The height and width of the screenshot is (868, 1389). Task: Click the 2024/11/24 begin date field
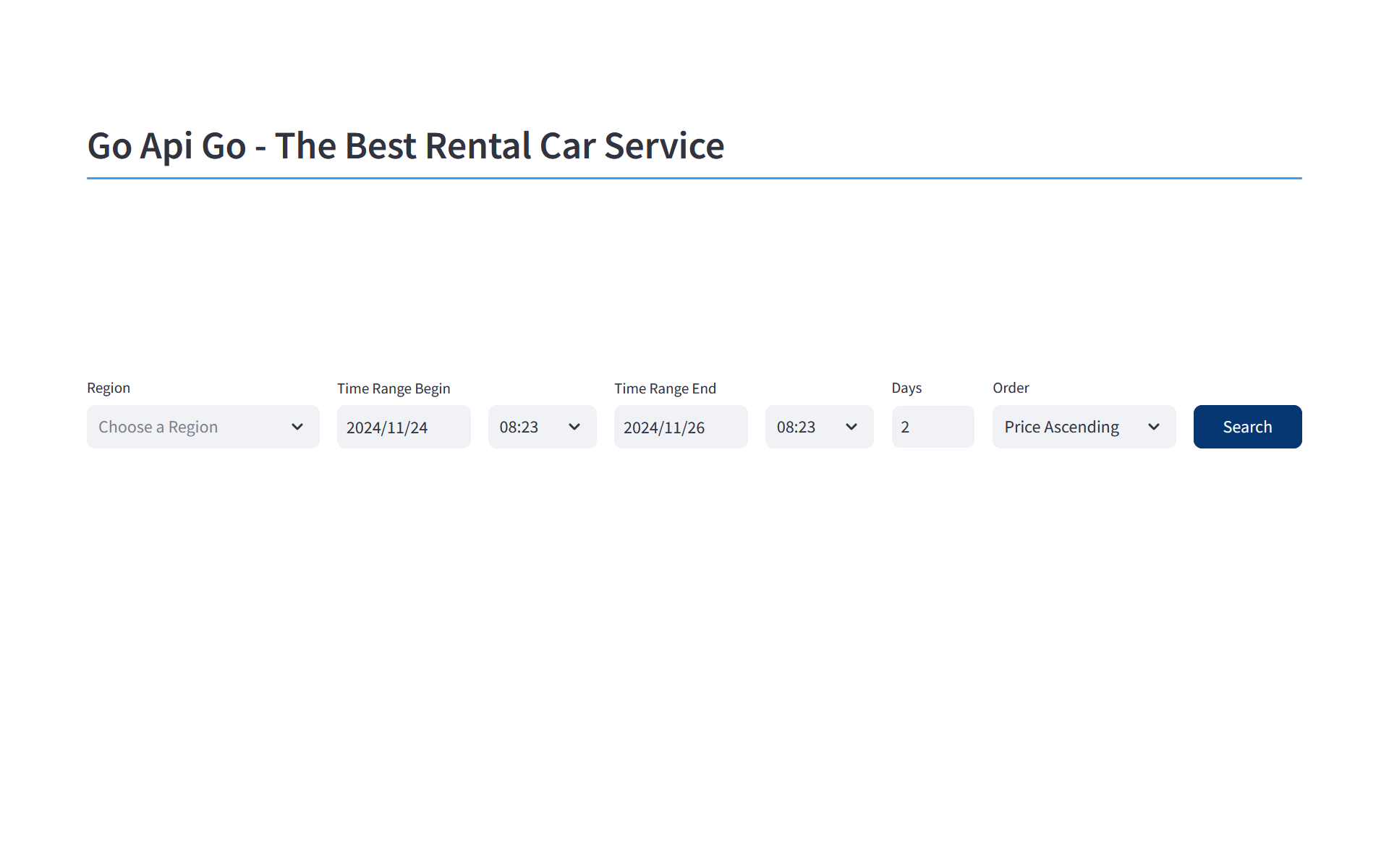point(403,427)
